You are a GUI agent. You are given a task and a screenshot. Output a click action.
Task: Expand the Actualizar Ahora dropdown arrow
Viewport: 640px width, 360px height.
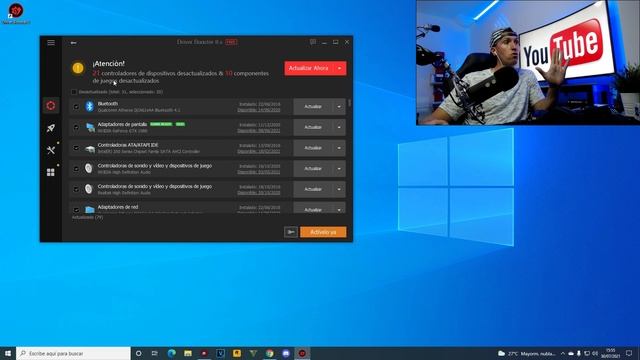[340, 69]
